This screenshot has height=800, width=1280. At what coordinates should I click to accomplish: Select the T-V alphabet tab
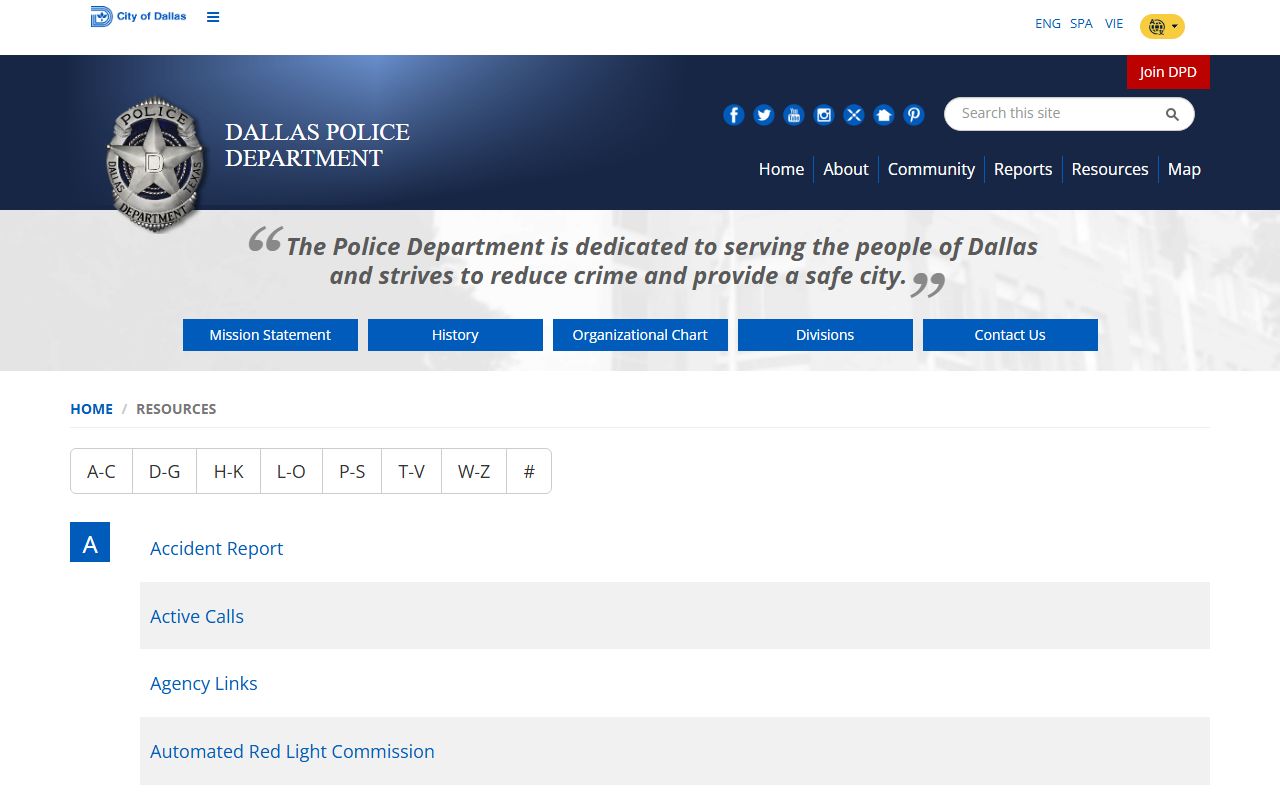(412, 471)
